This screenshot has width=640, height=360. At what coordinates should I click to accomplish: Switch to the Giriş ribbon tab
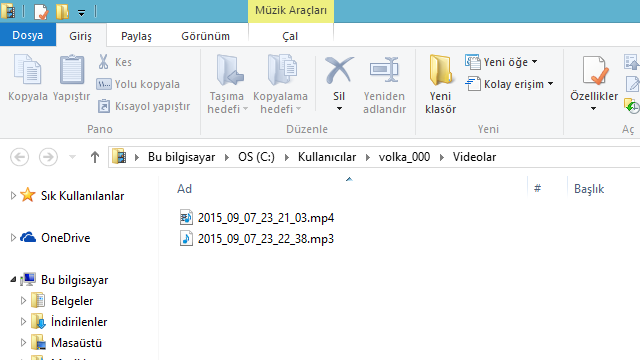coord(80,36)
